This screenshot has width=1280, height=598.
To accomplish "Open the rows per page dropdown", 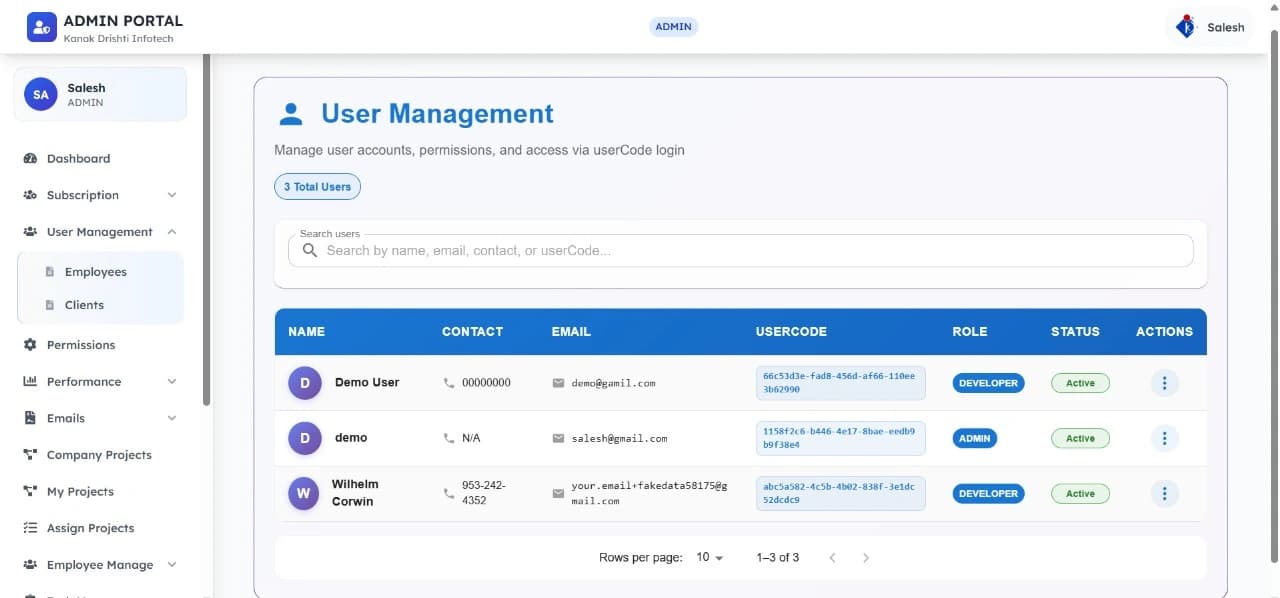I will [x=710, y=557].
